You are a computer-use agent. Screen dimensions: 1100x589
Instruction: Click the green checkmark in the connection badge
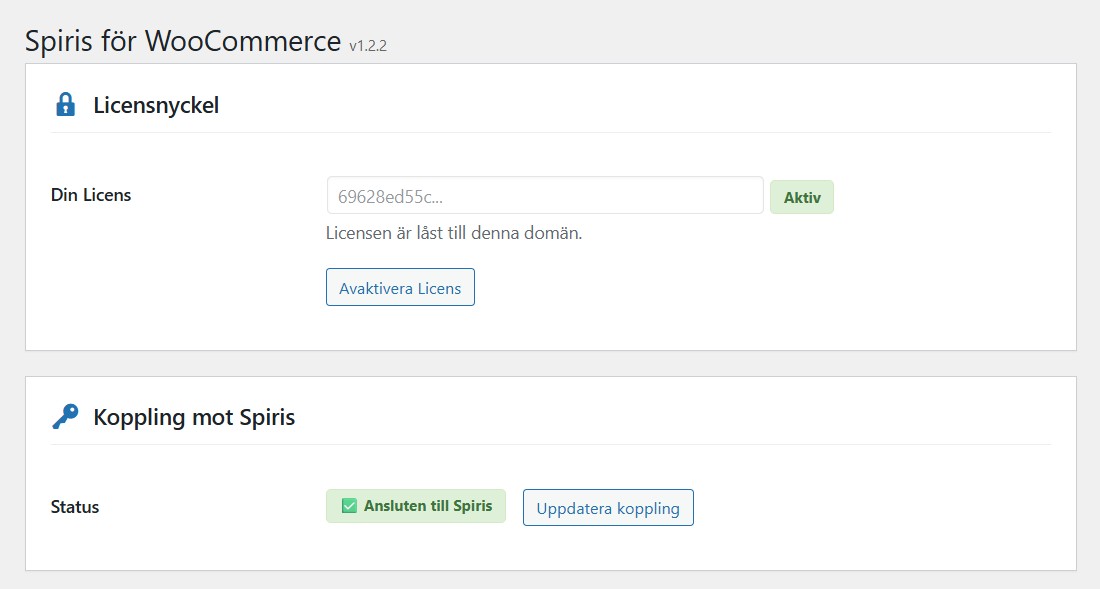click(349, 506)
